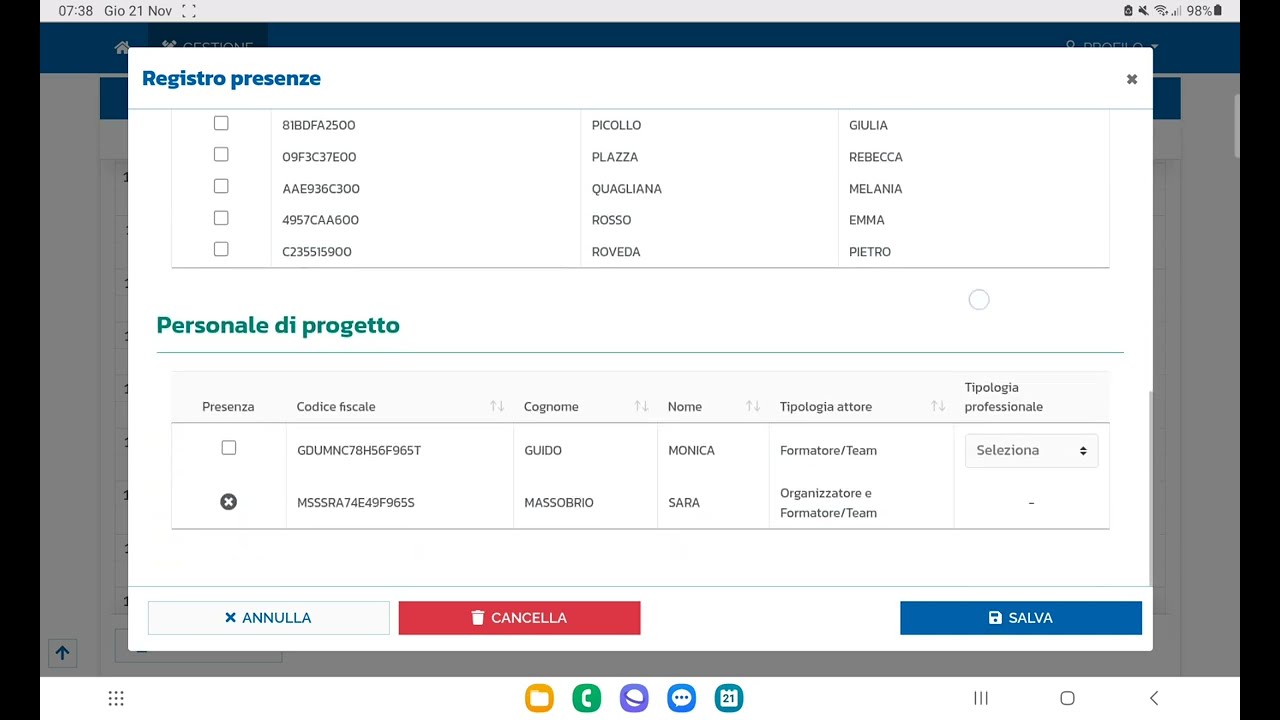Image resolution: width=1280 pixels, height=720 pixels.
Task: Select code 4957CAA600 cell
Action: [x=320, y=220]
